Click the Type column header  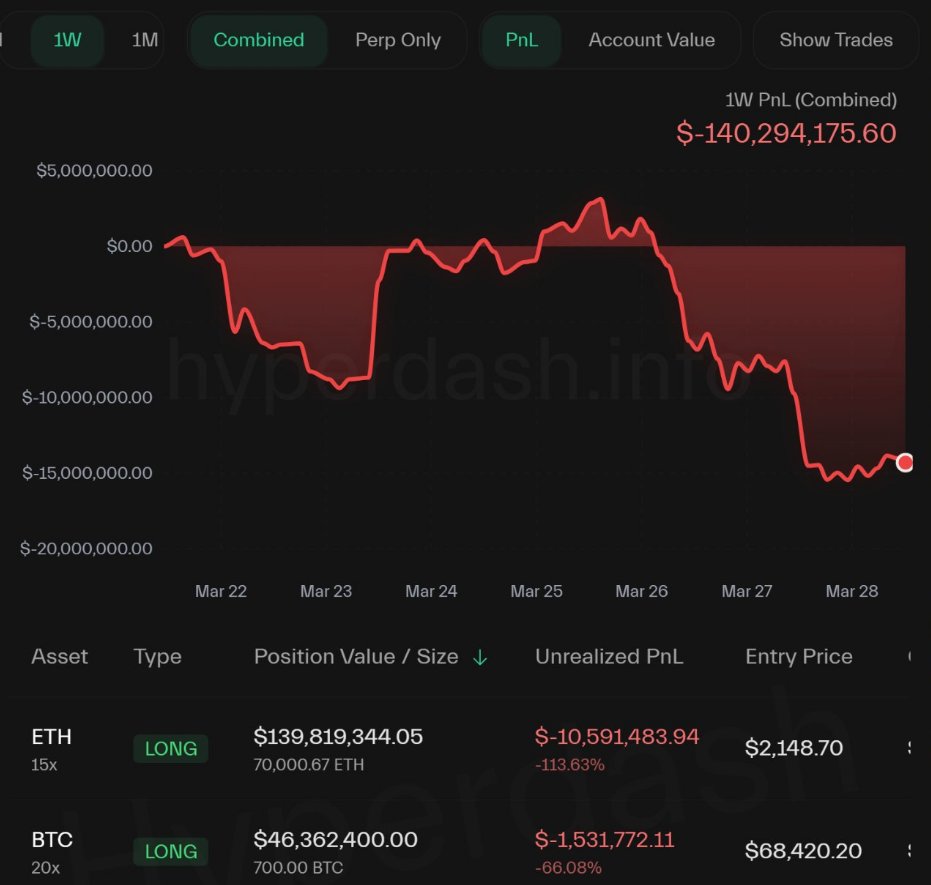[157, 657]
